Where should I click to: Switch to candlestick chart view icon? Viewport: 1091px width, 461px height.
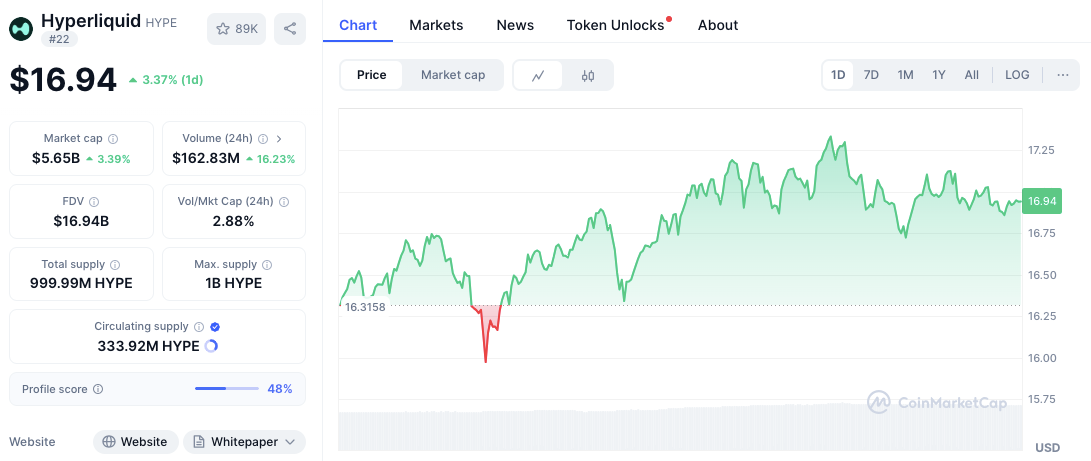click(588, 76)
